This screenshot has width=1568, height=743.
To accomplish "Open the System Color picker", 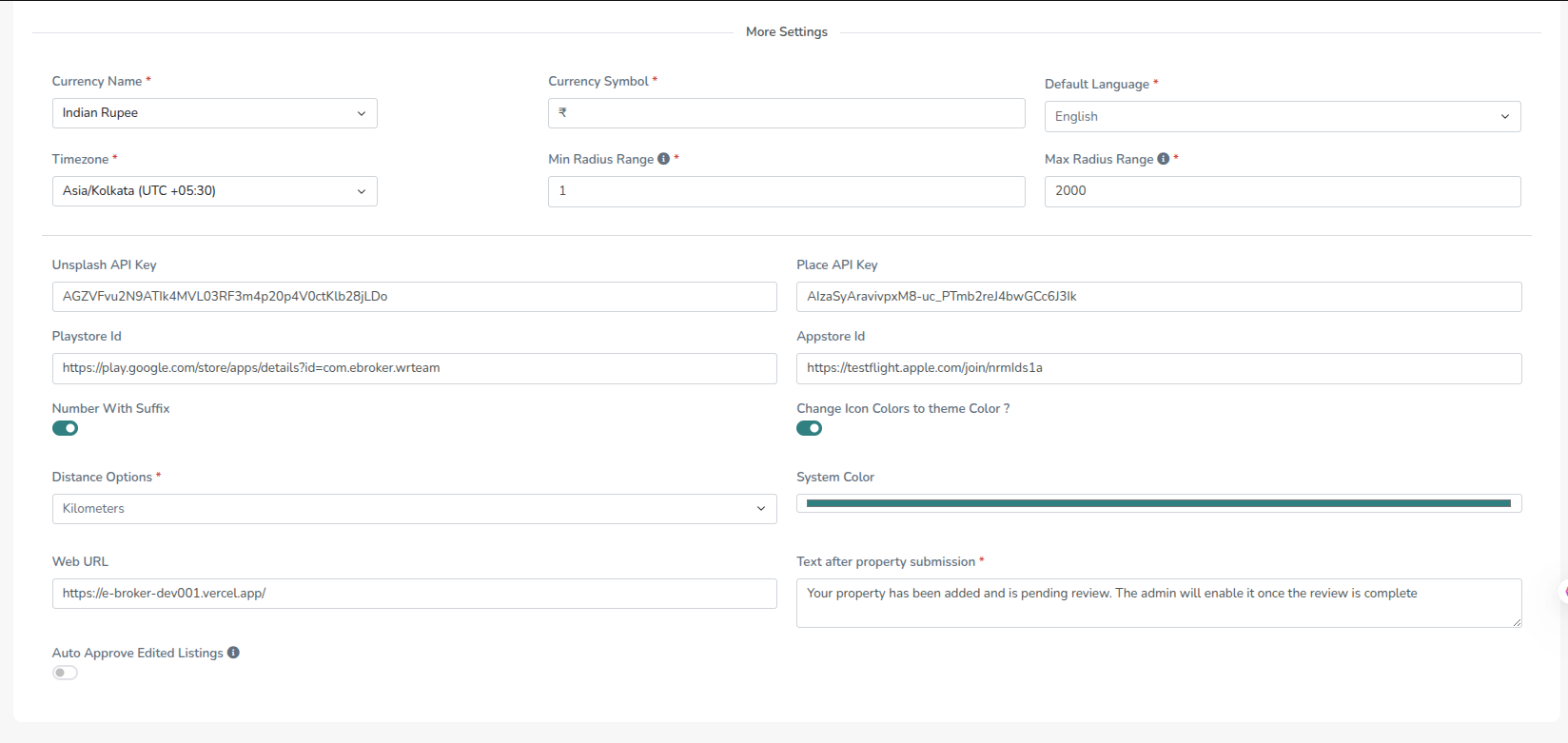I will 1159,503.
